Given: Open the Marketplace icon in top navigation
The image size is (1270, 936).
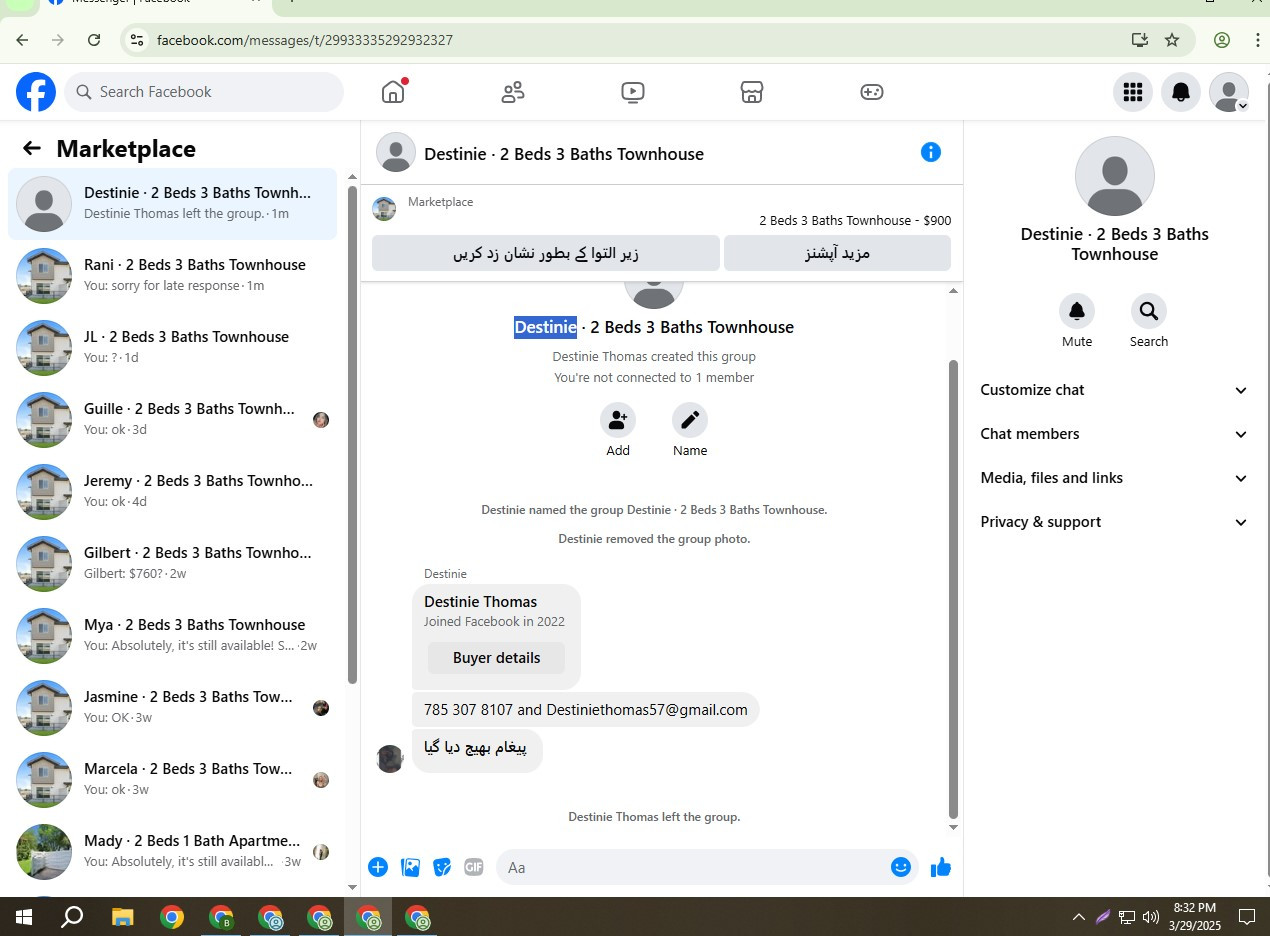Looking at the screenshot, I should (x=752, y=92).
